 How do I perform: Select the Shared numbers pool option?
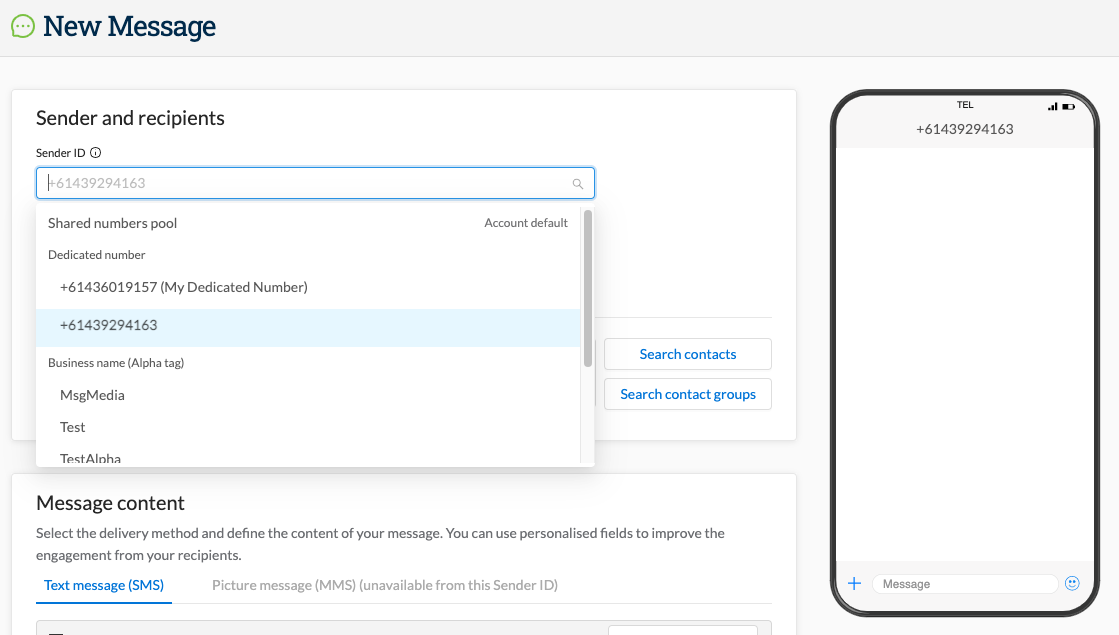(112, 223)
